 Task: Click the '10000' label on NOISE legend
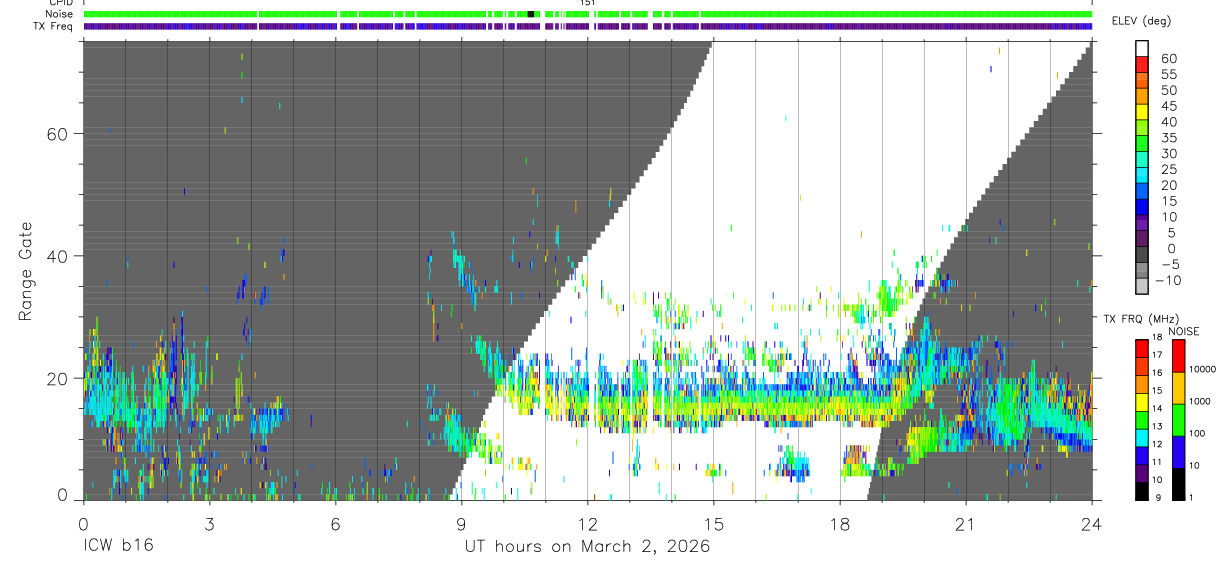click(1202, 369)
